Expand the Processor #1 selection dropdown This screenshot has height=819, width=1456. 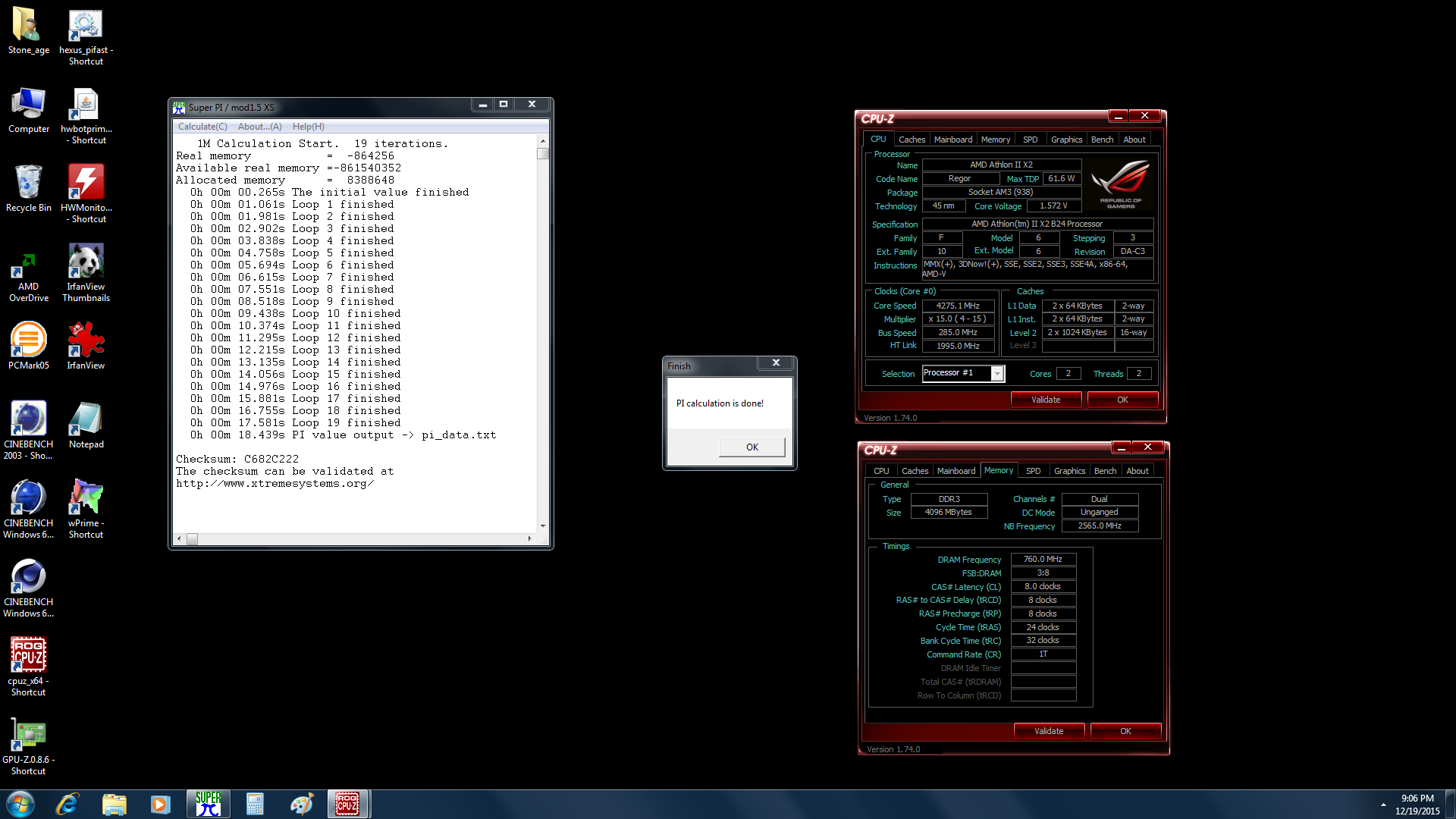pyautogui.click(x=997, y=374)
